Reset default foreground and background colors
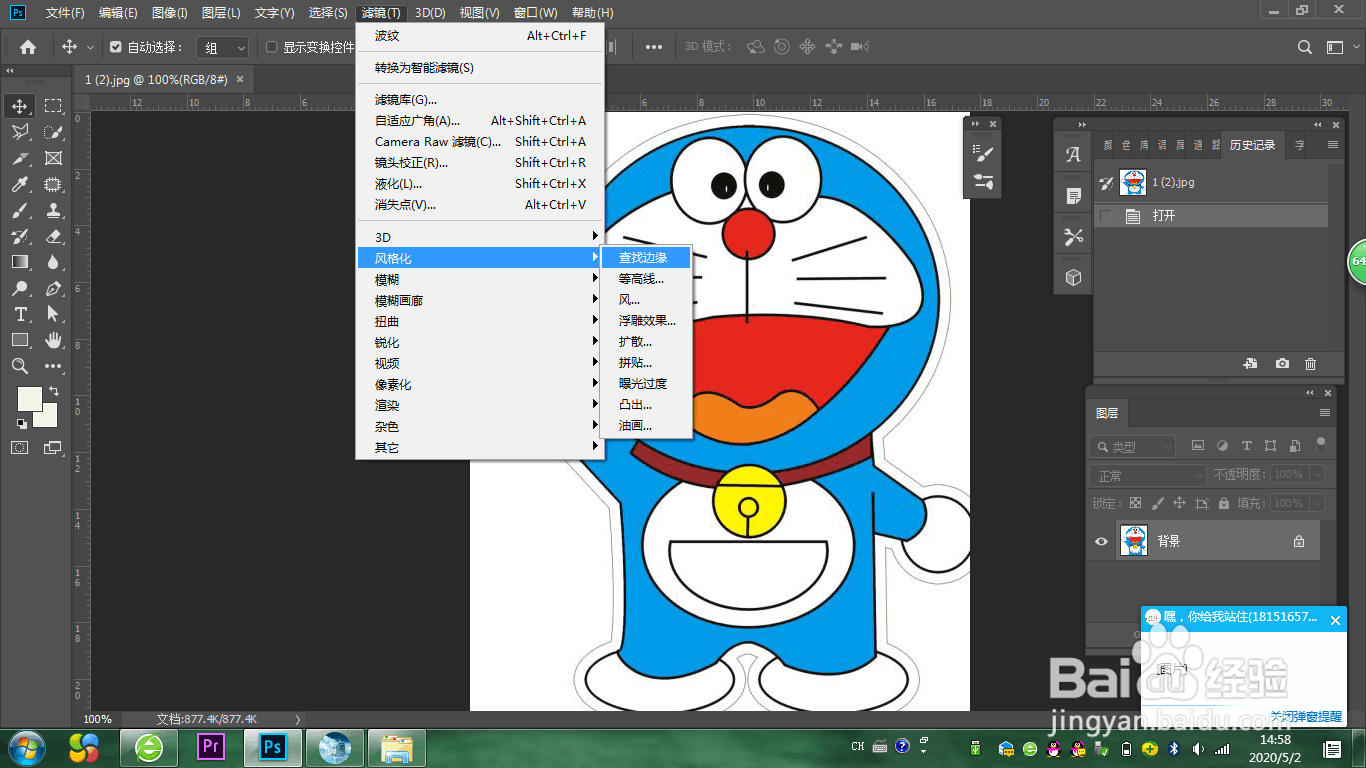 click(x=22, y=424)
